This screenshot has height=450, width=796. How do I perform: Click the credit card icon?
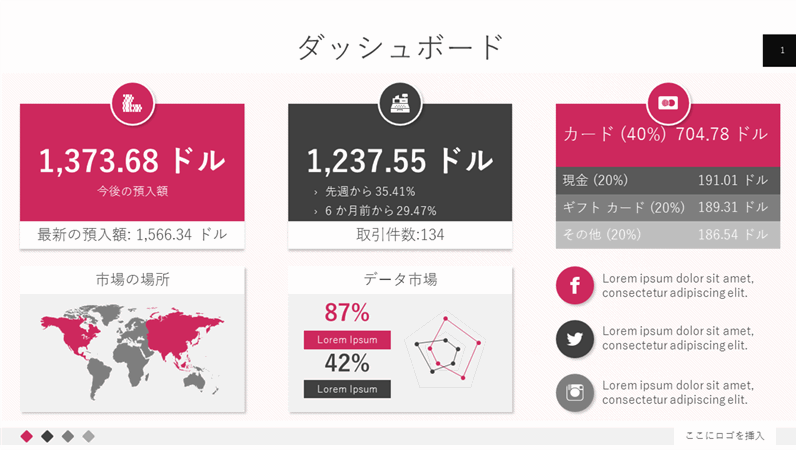point(667,103)
